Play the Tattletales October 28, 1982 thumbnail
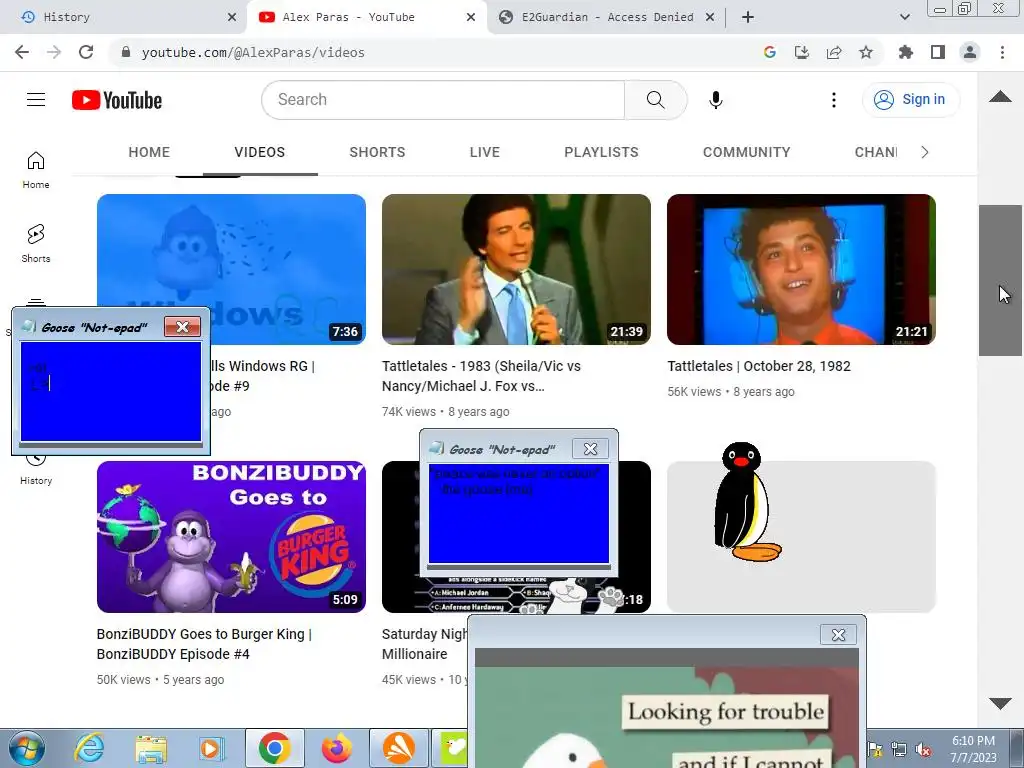1024x768 pixels. click(801, 269)
